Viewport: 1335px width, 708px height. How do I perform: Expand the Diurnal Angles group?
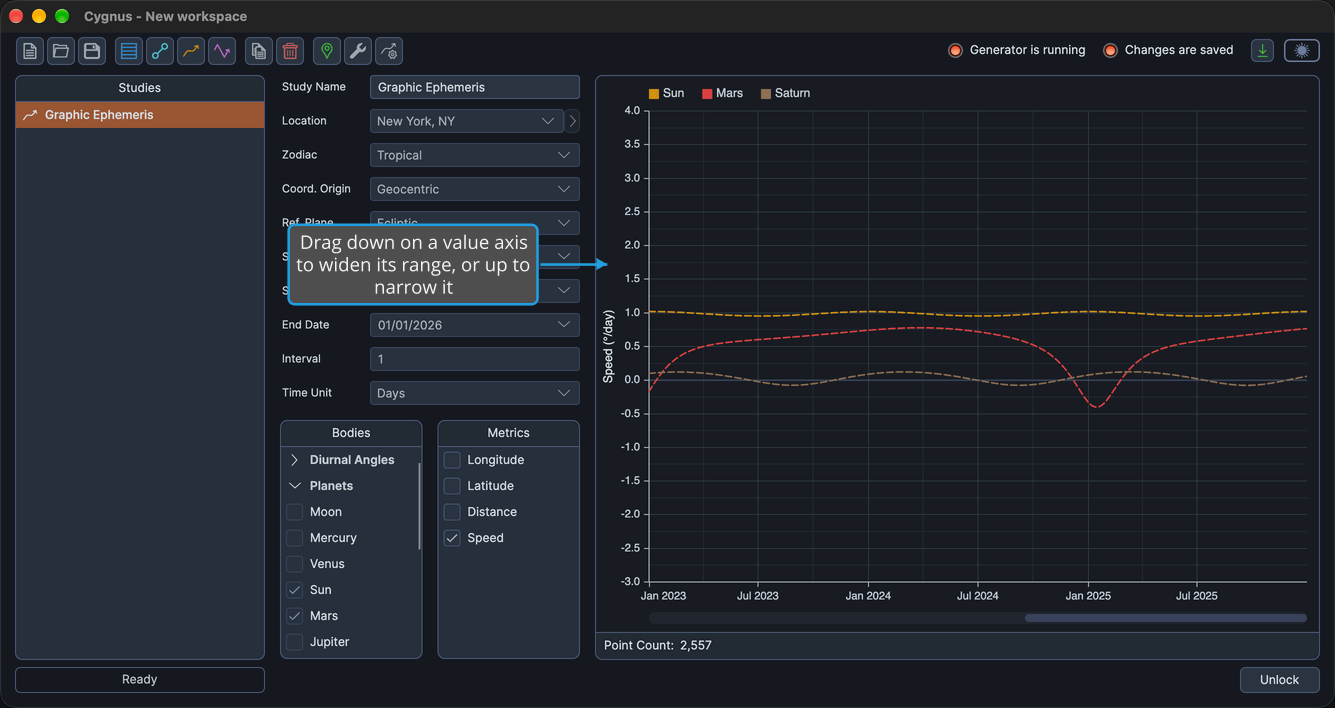[295, 460]
